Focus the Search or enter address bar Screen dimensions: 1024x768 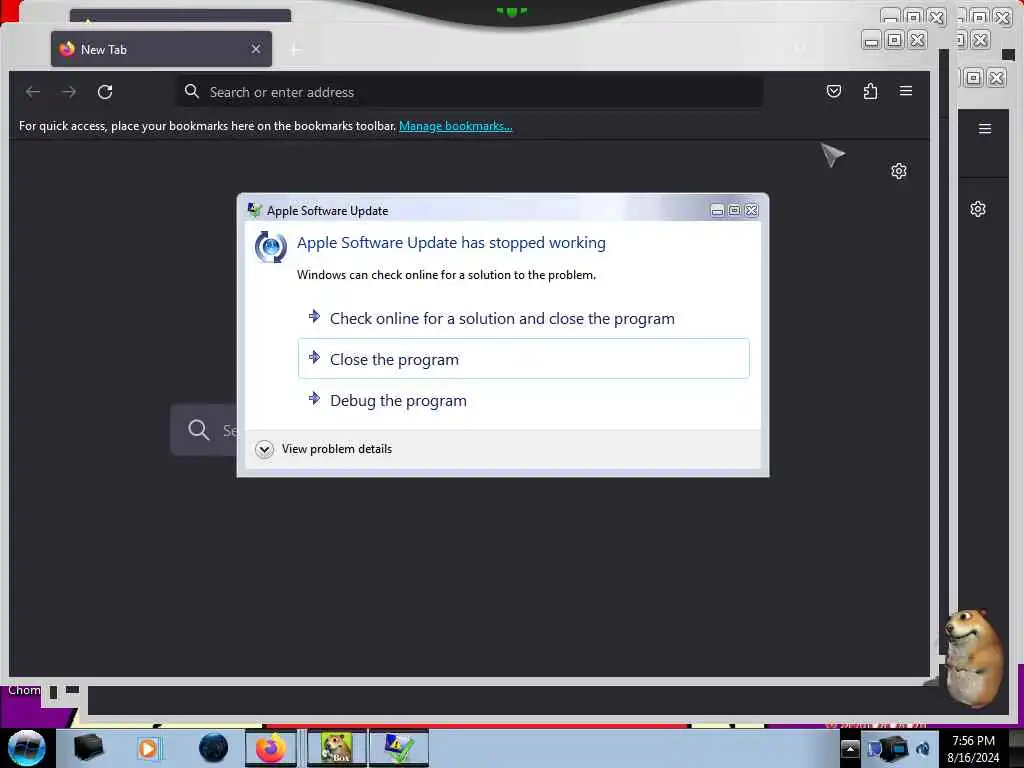470,91
